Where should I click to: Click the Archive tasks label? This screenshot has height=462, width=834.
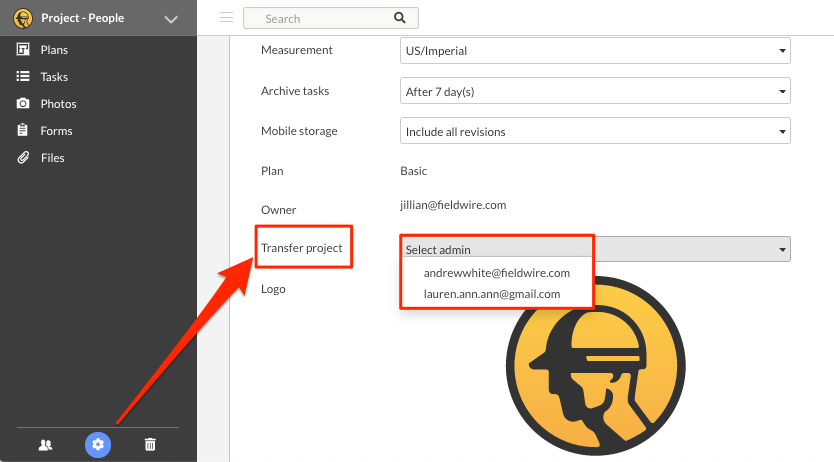pos(295,91)
